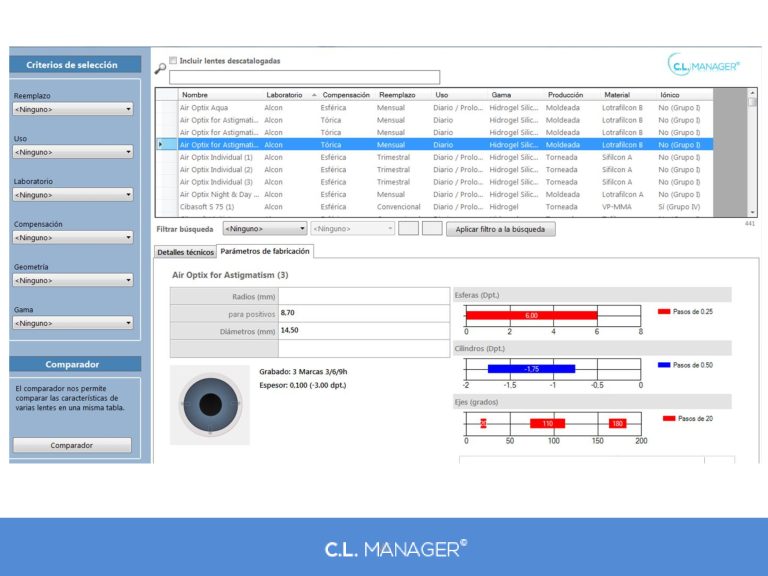The width and height of the screenshot is (768, 576).
Task: Sort by the Gama column header
Action: 501,95
